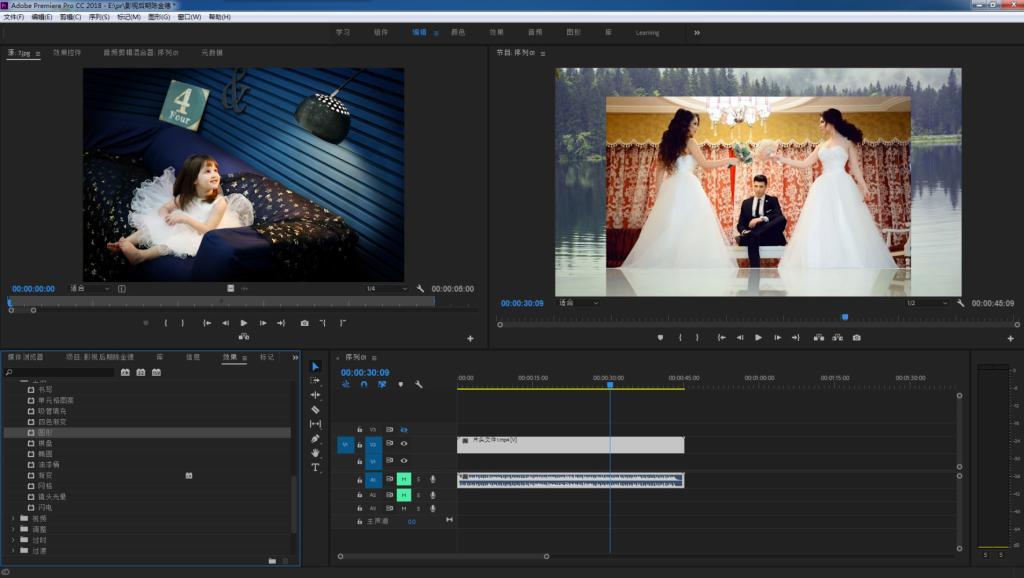
Task: Open timeline display settings wrench
Action: (x=419, y=384)
